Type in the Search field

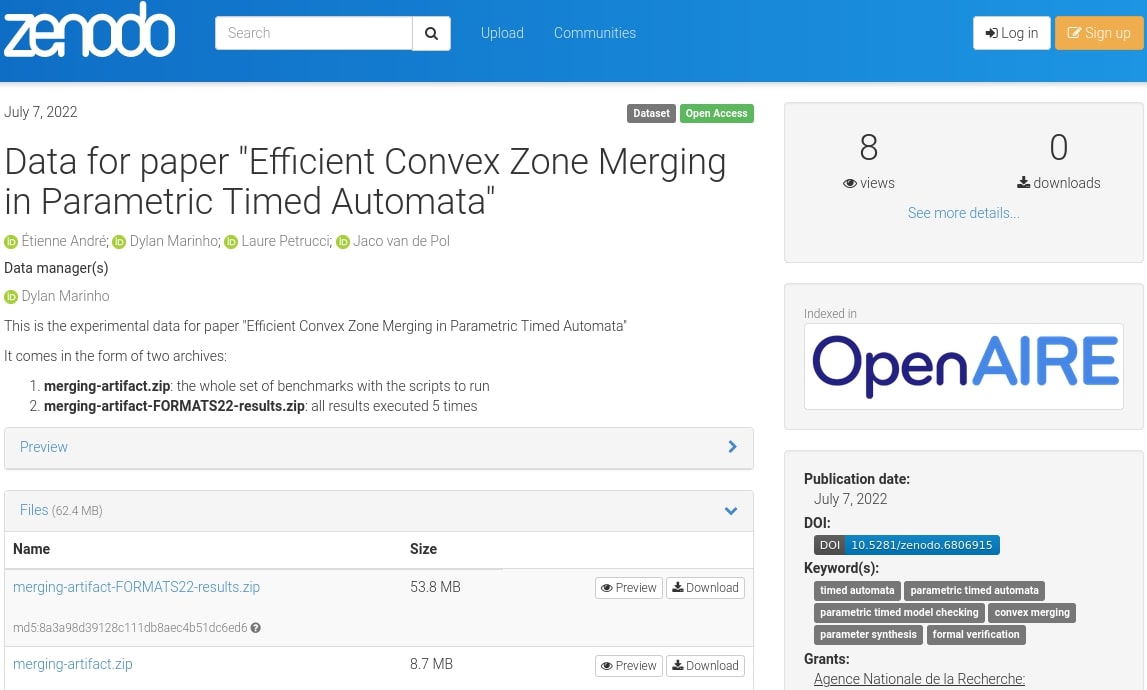pos(313,33)
